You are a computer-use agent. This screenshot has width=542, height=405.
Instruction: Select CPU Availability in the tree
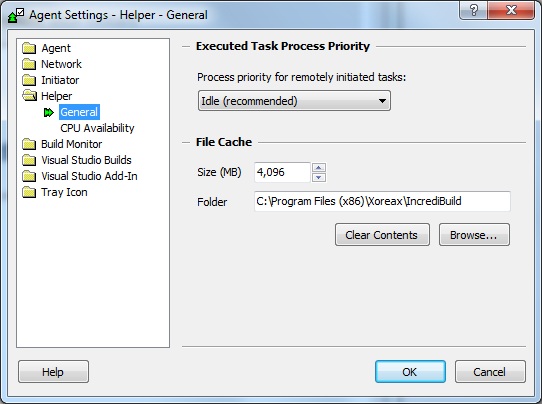(97, 128)
